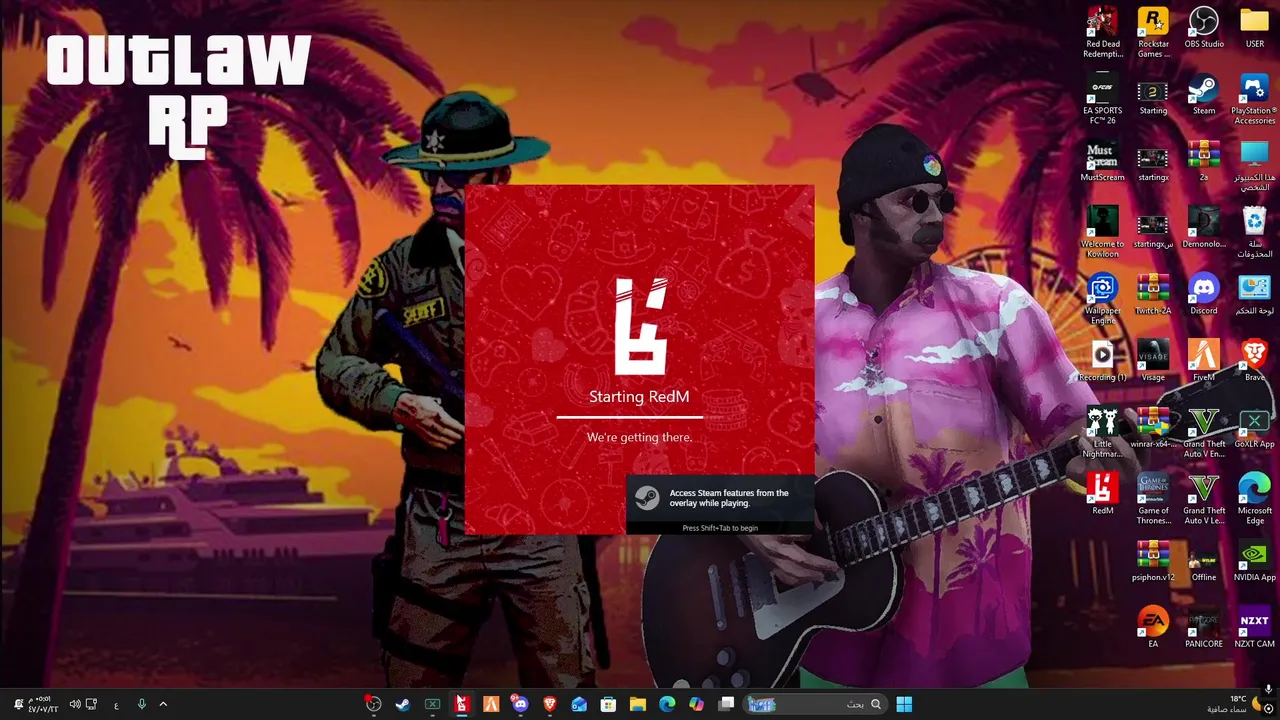Open the Discord desktop shortcut

tap(1204, 295)
